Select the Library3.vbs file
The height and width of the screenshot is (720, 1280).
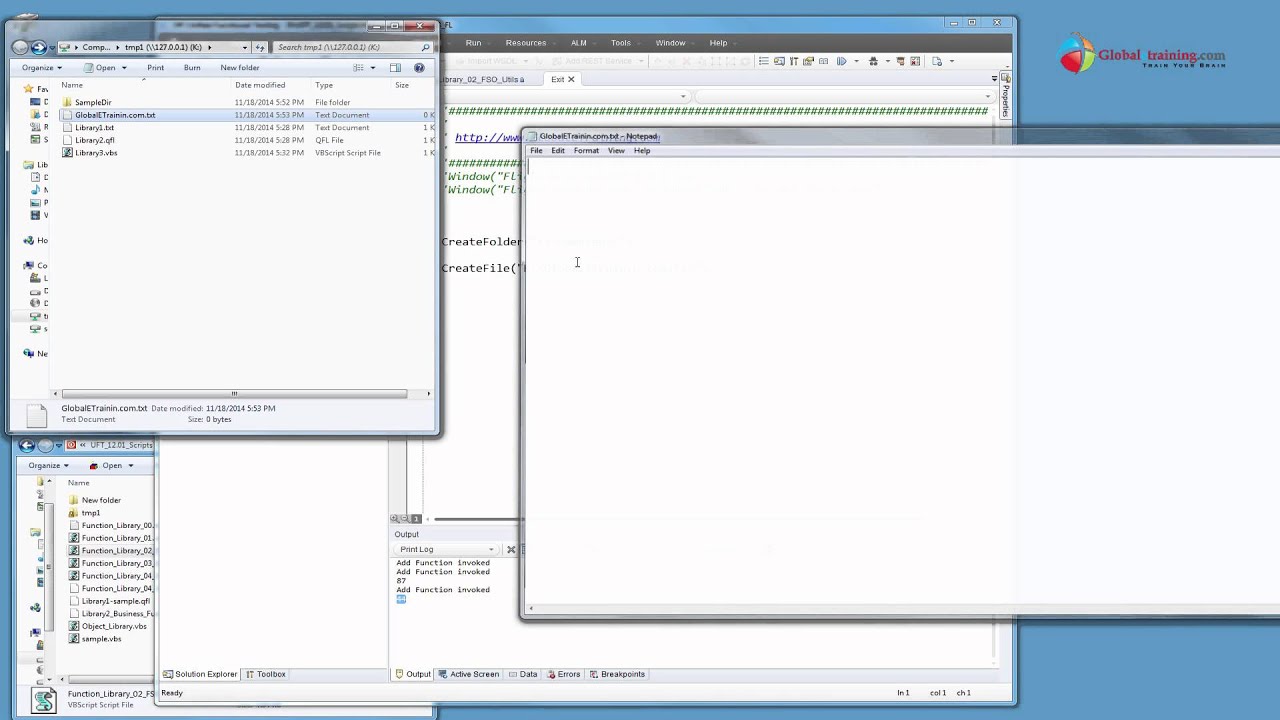96,153
